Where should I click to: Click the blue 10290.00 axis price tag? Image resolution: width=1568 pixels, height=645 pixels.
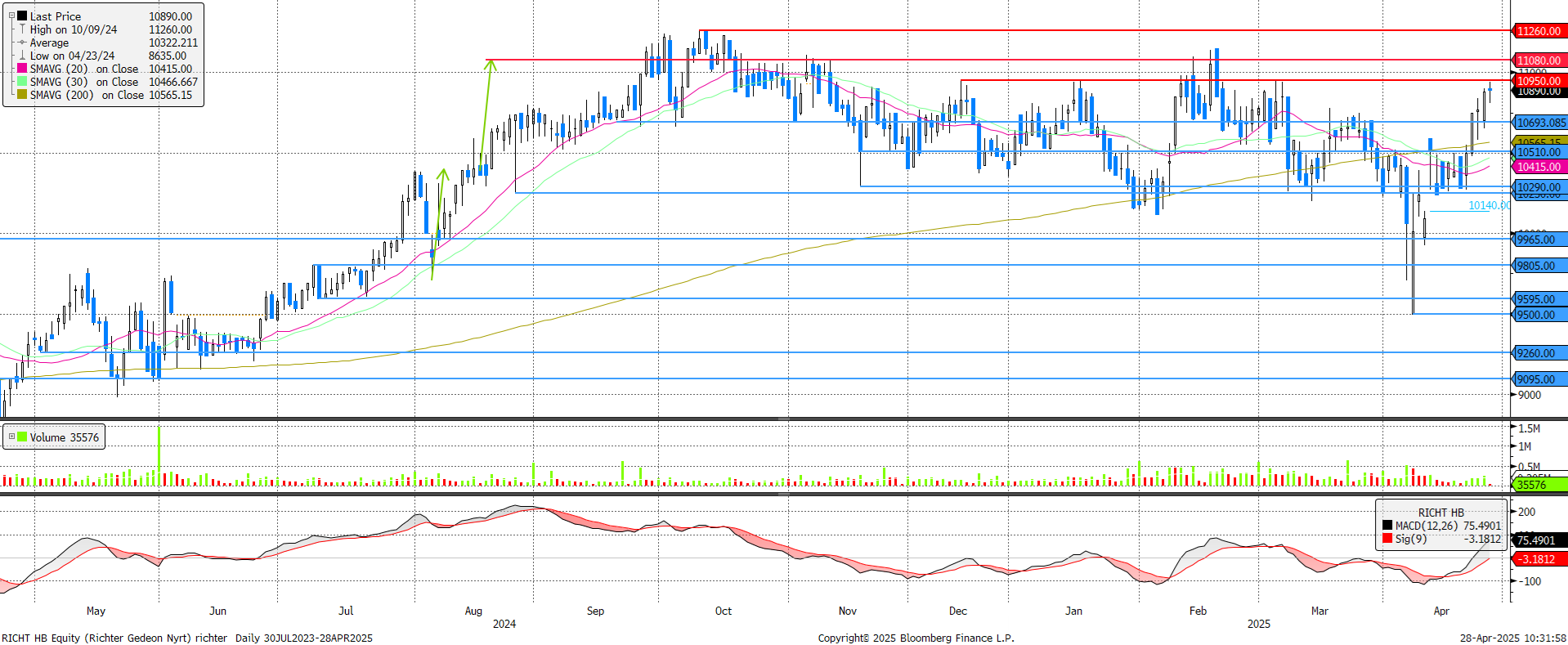point(1538,187)
